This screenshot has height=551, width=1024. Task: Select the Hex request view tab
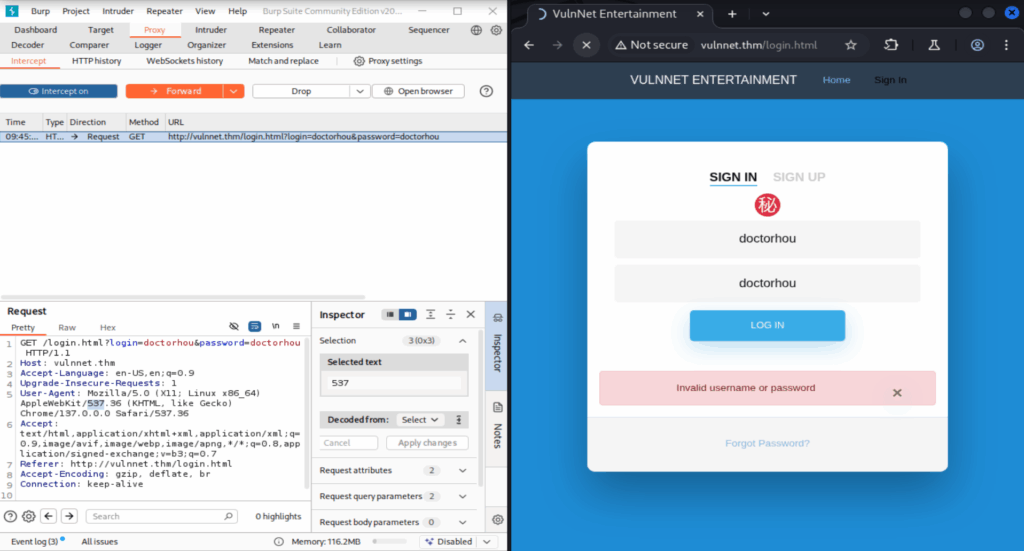(108, 328)
